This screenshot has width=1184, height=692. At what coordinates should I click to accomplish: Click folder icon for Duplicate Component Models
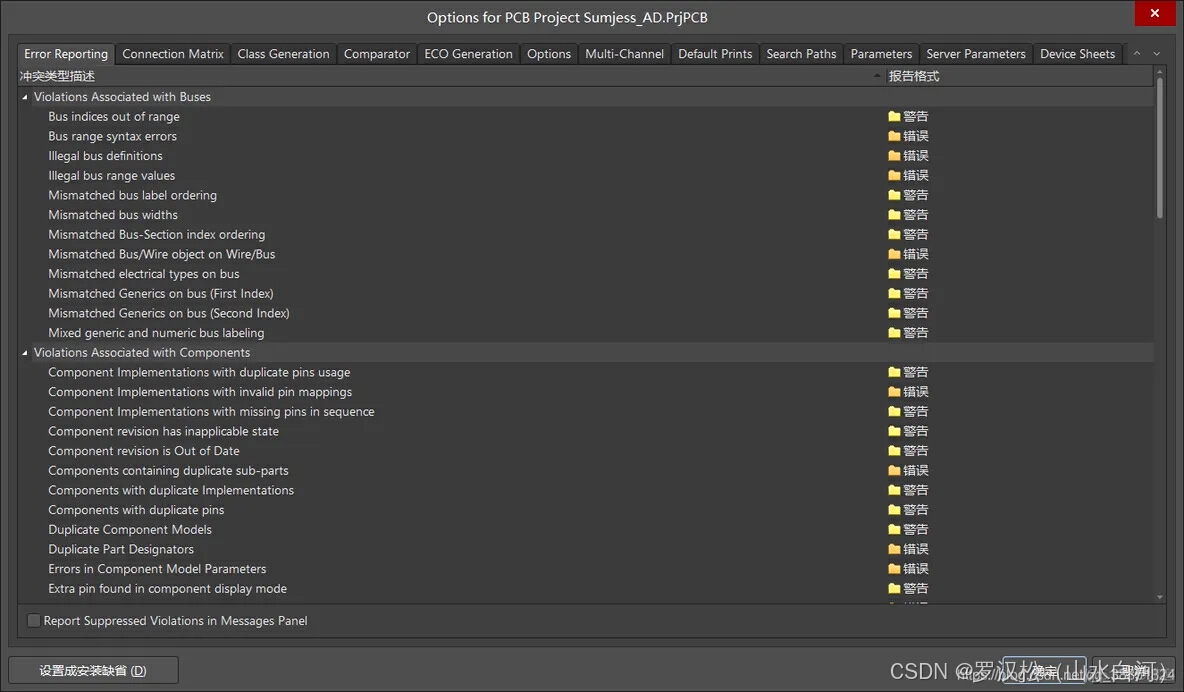pos(894,529)
